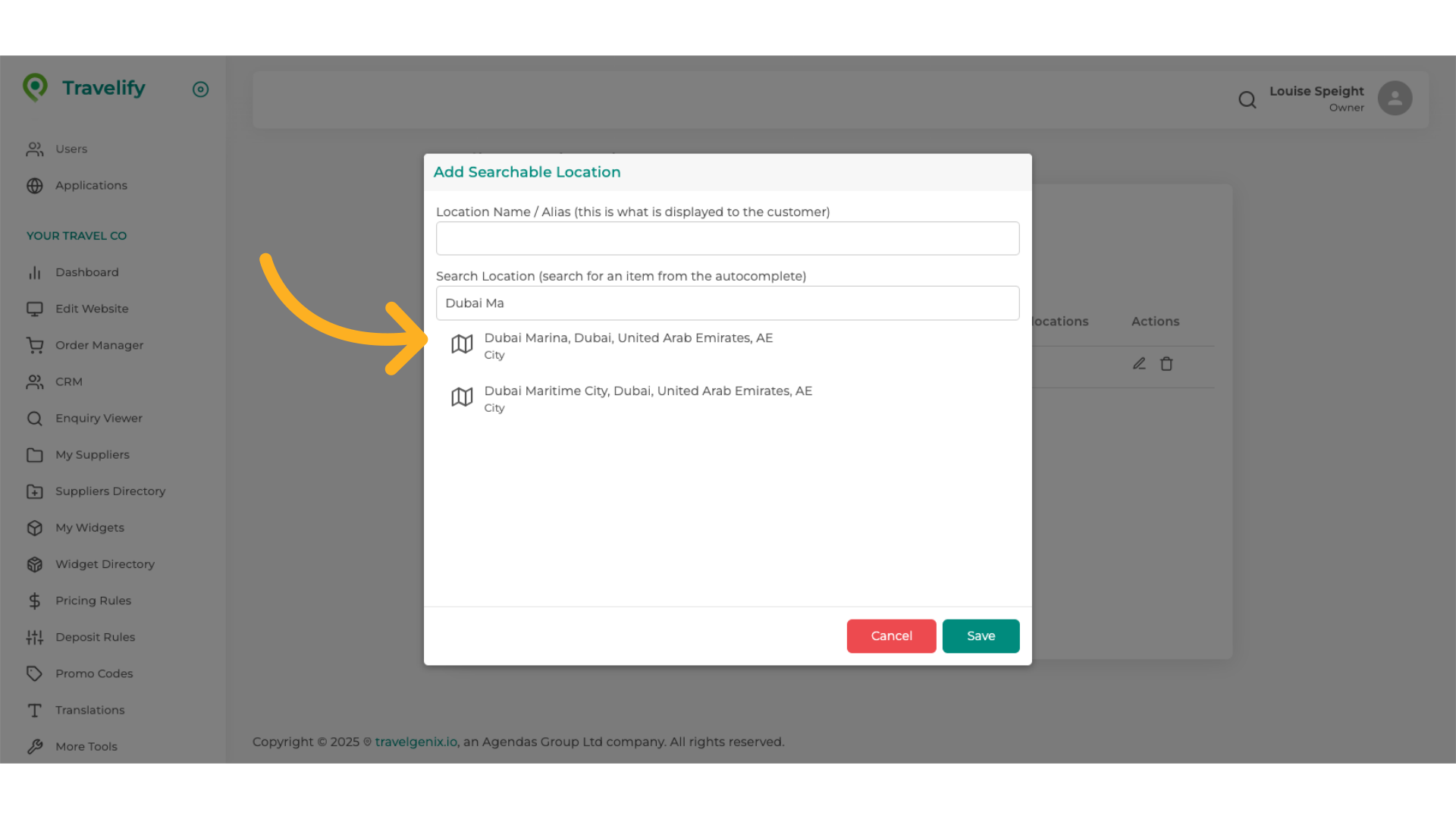Open Widget Directory from sidebar

pos(105,564)
